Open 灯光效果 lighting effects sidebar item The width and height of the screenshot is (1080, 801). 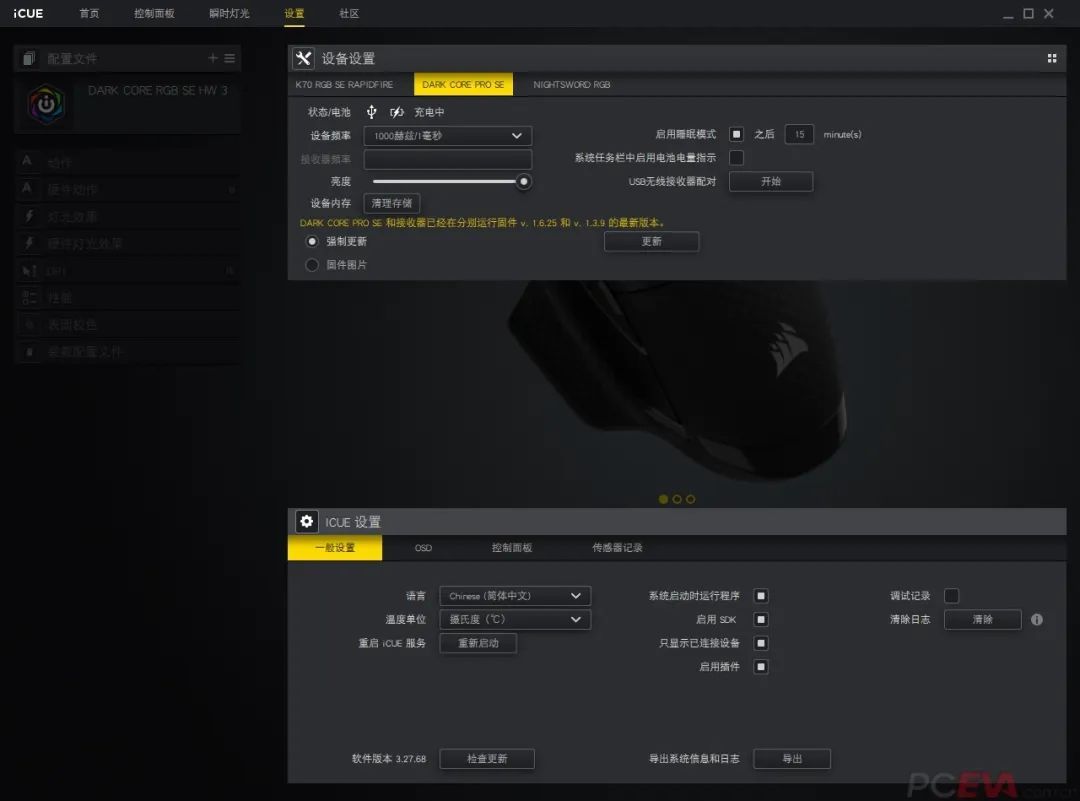click(127, 217)
